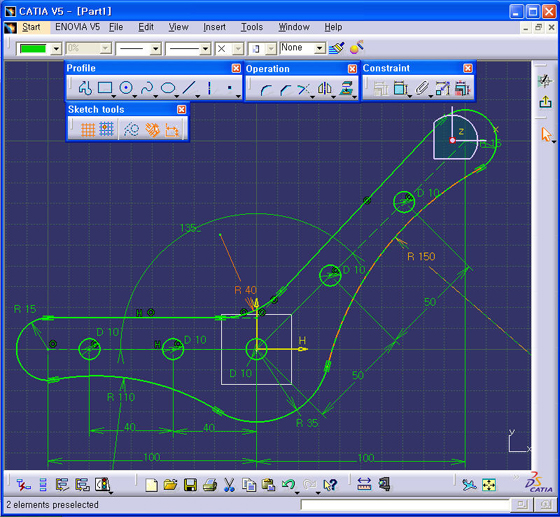This screenshot has width=560, height=517.
Task: Activate the Corner tool in Operation toolbar
Action: [266, 89]
